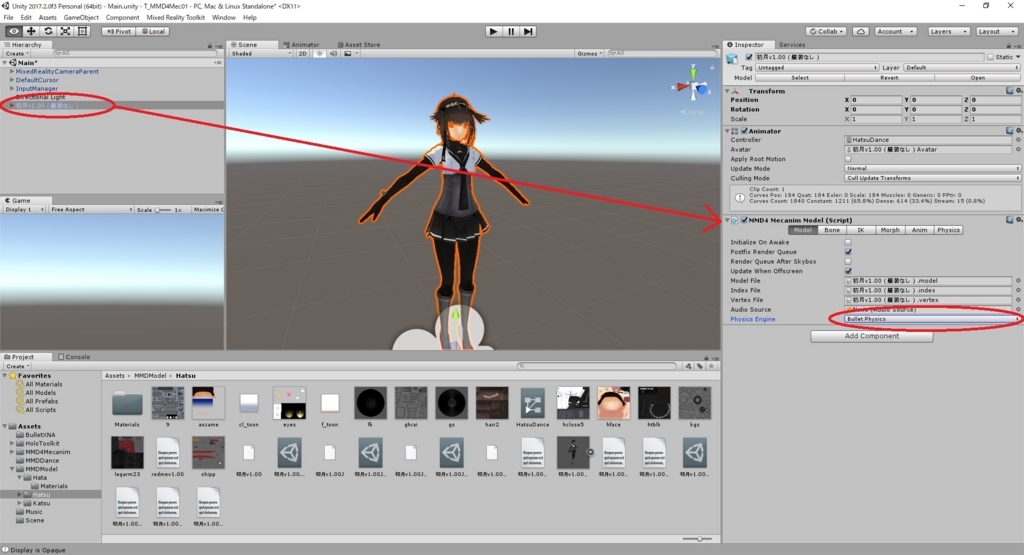Open the Culling Mode dropdown
1024x555 pixels.
click(x=932, y=178)
